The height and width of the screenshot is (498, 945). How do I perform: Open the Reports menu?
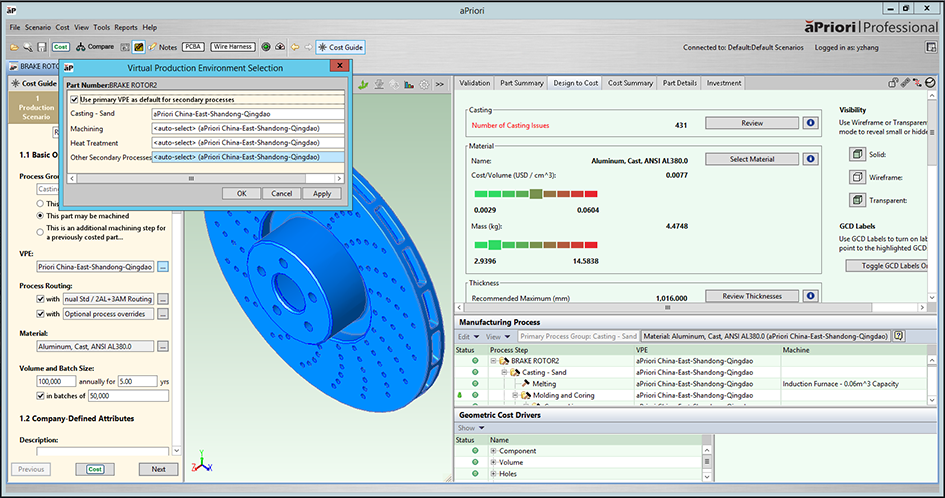[125, 27]
